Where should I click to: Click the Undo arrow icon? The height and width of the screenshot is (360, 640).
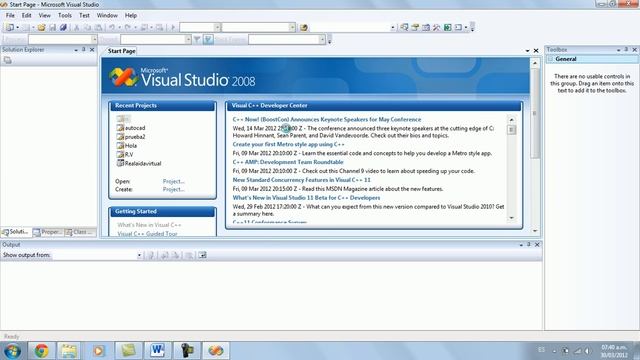111,27
